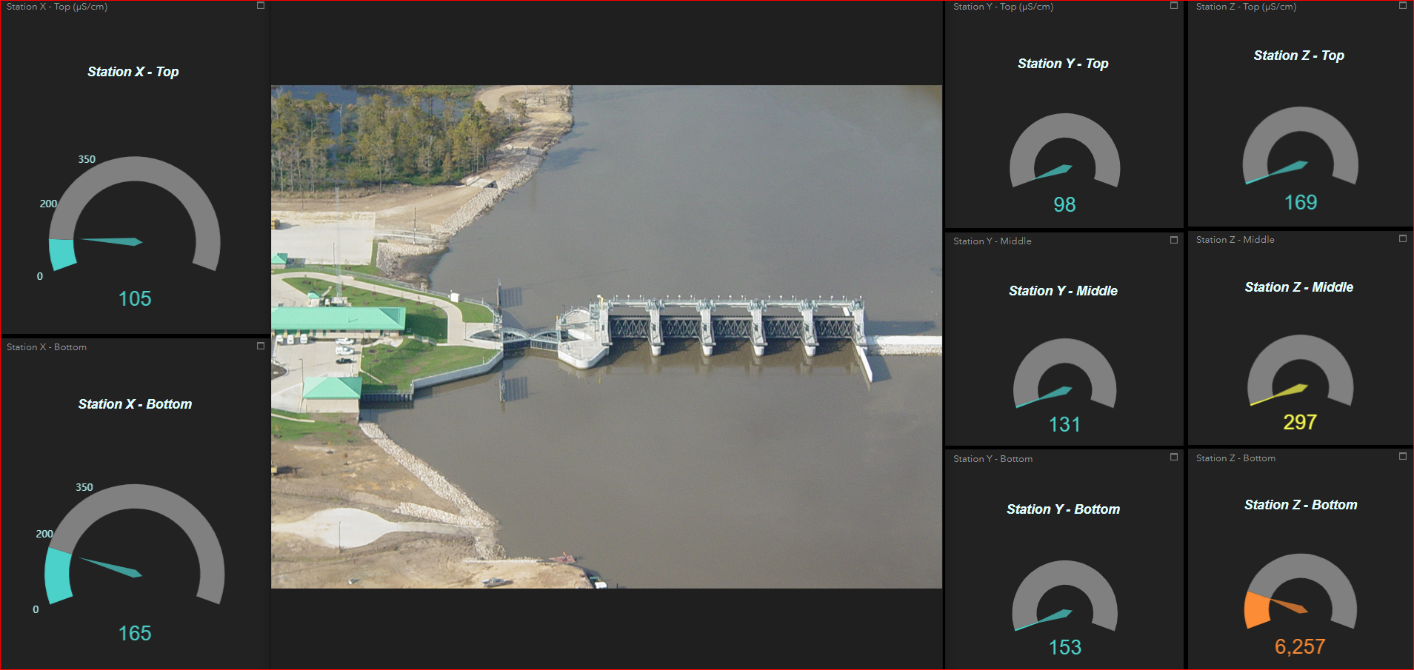The height and width of the screenshot is (670, 1414).
Task: Click small gray panel title 'Station Y - Middle'
Action: [x=992, y=241]
